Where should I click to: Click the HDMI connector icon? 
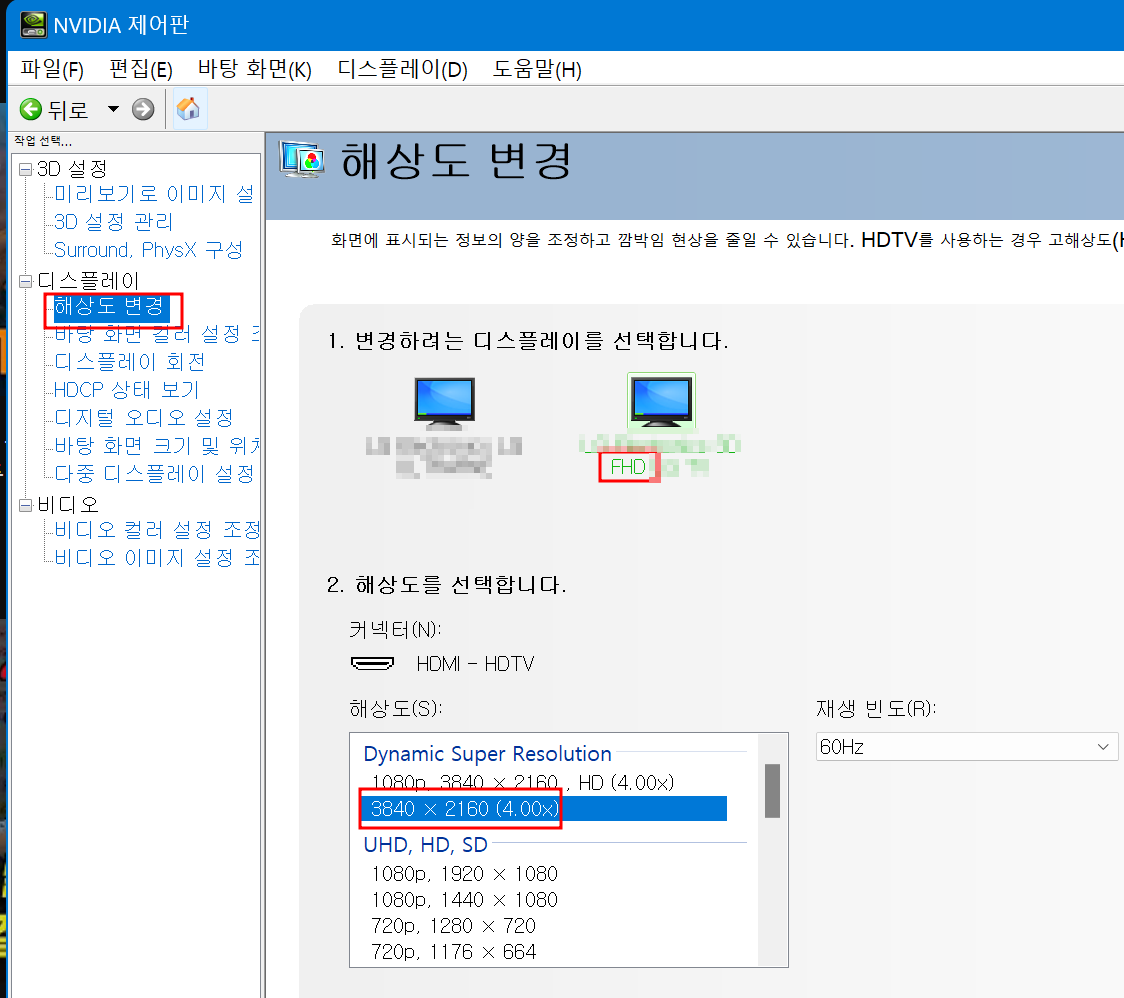point(373,663)
